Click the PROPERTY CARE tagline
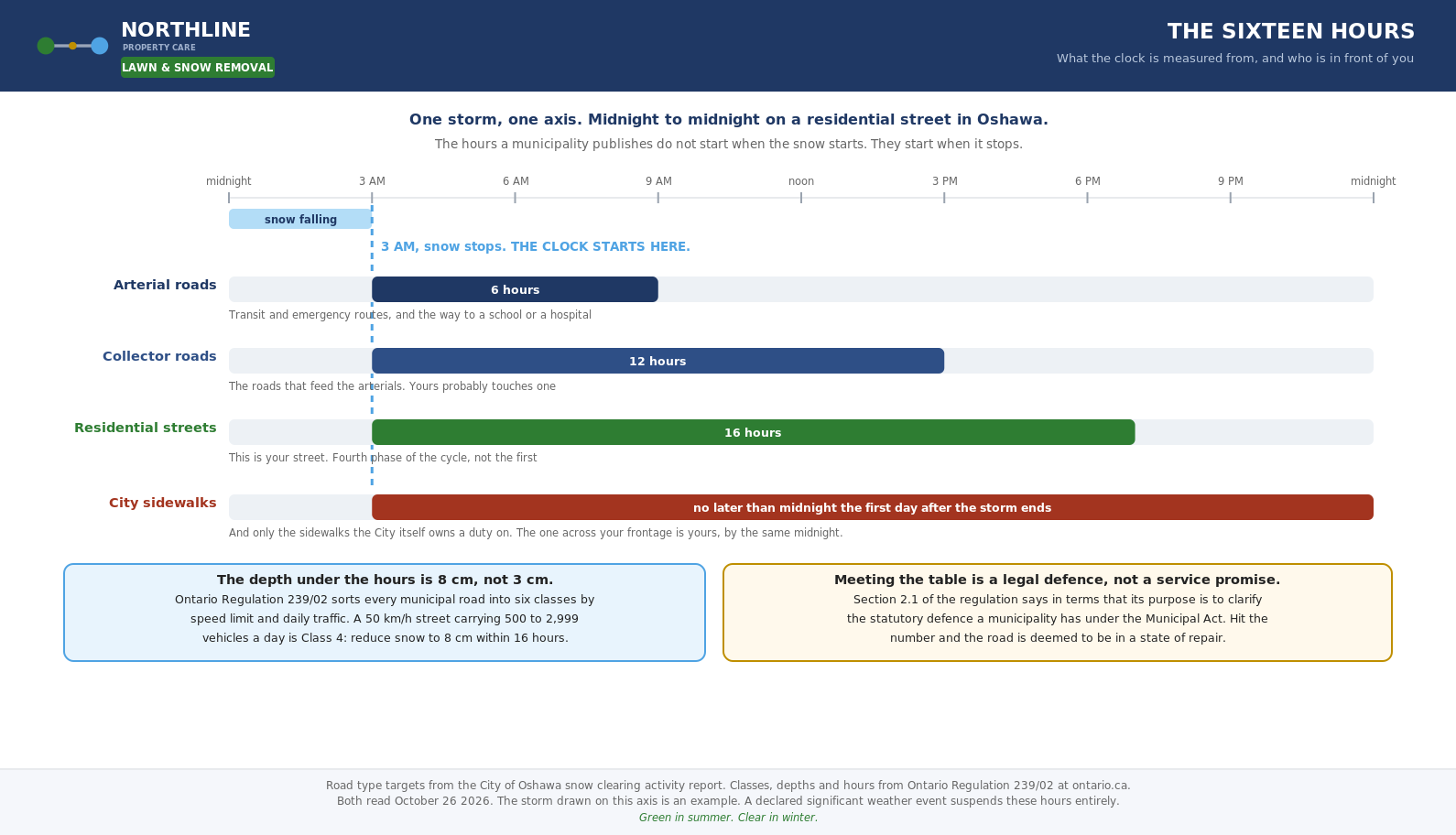Viewport: 1456px width, 835px height. (x=159, y=48)
